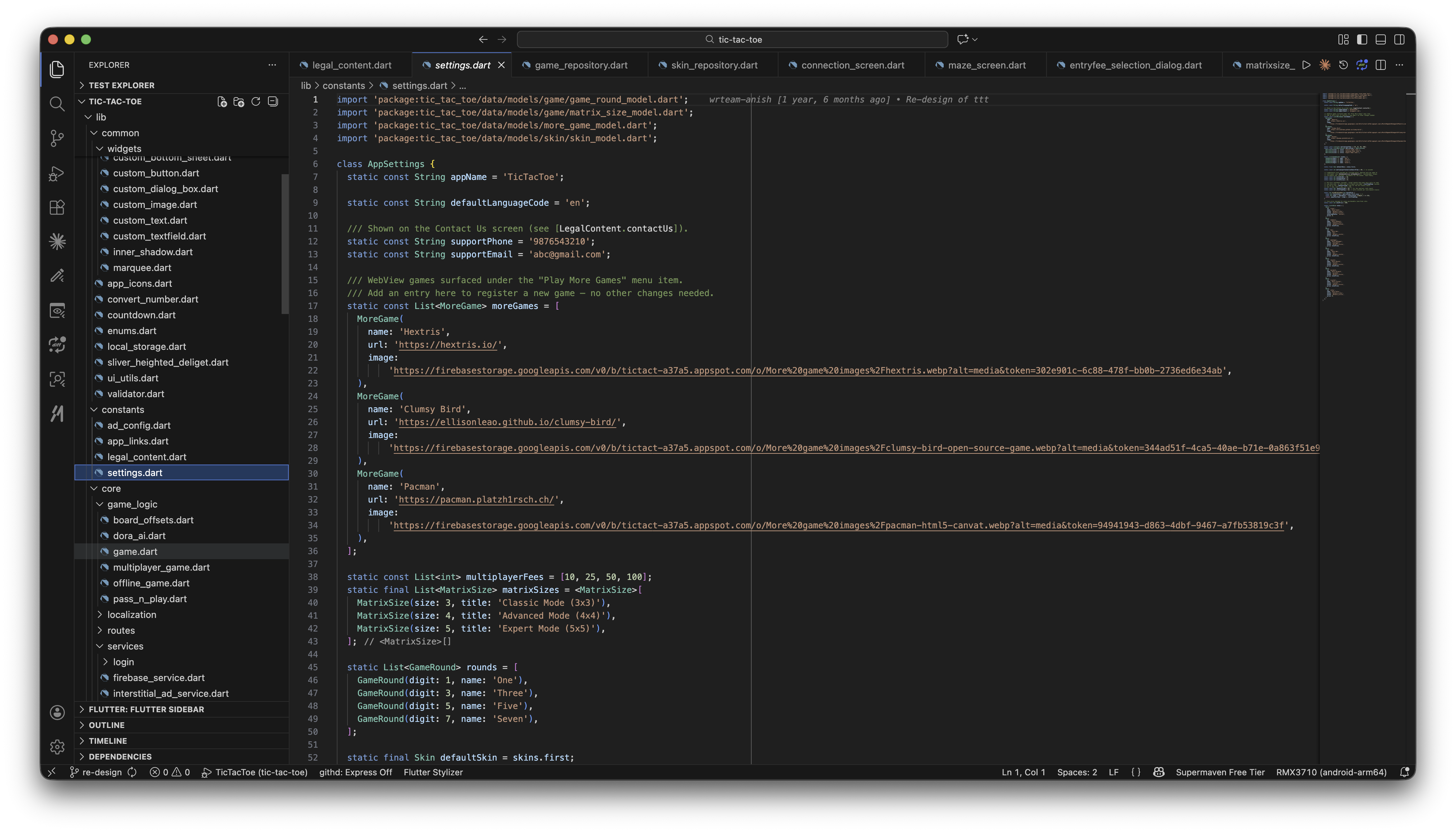Open the Copilot chat dropdown arrow
Screen dimensions: 1456x833
coord(975,39)
